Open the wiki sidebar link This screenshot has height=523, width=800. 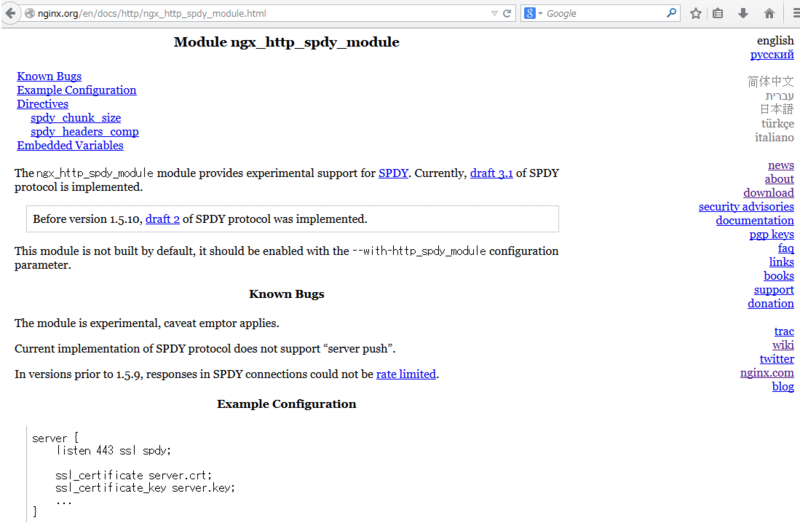783,345
